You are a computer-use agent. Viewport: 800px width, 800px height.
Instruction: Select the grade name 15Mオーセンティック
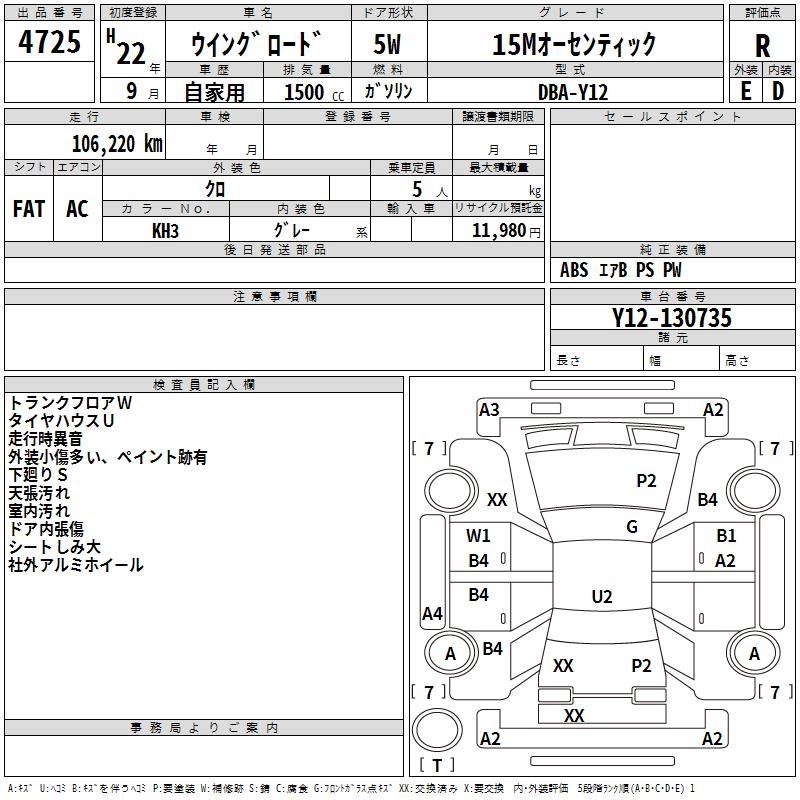574,44
